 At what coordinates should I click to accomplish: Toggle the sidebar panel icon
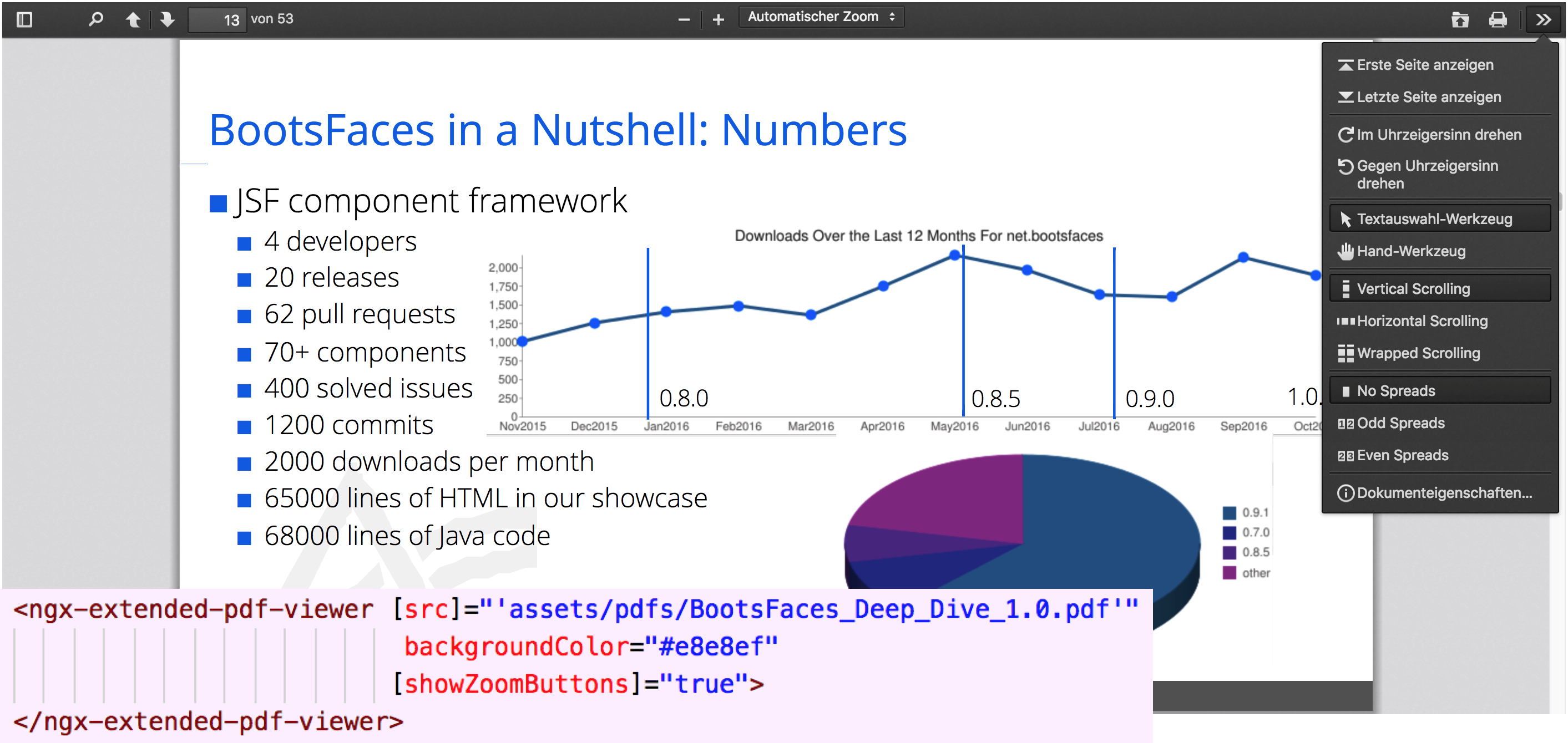point(24,19)
